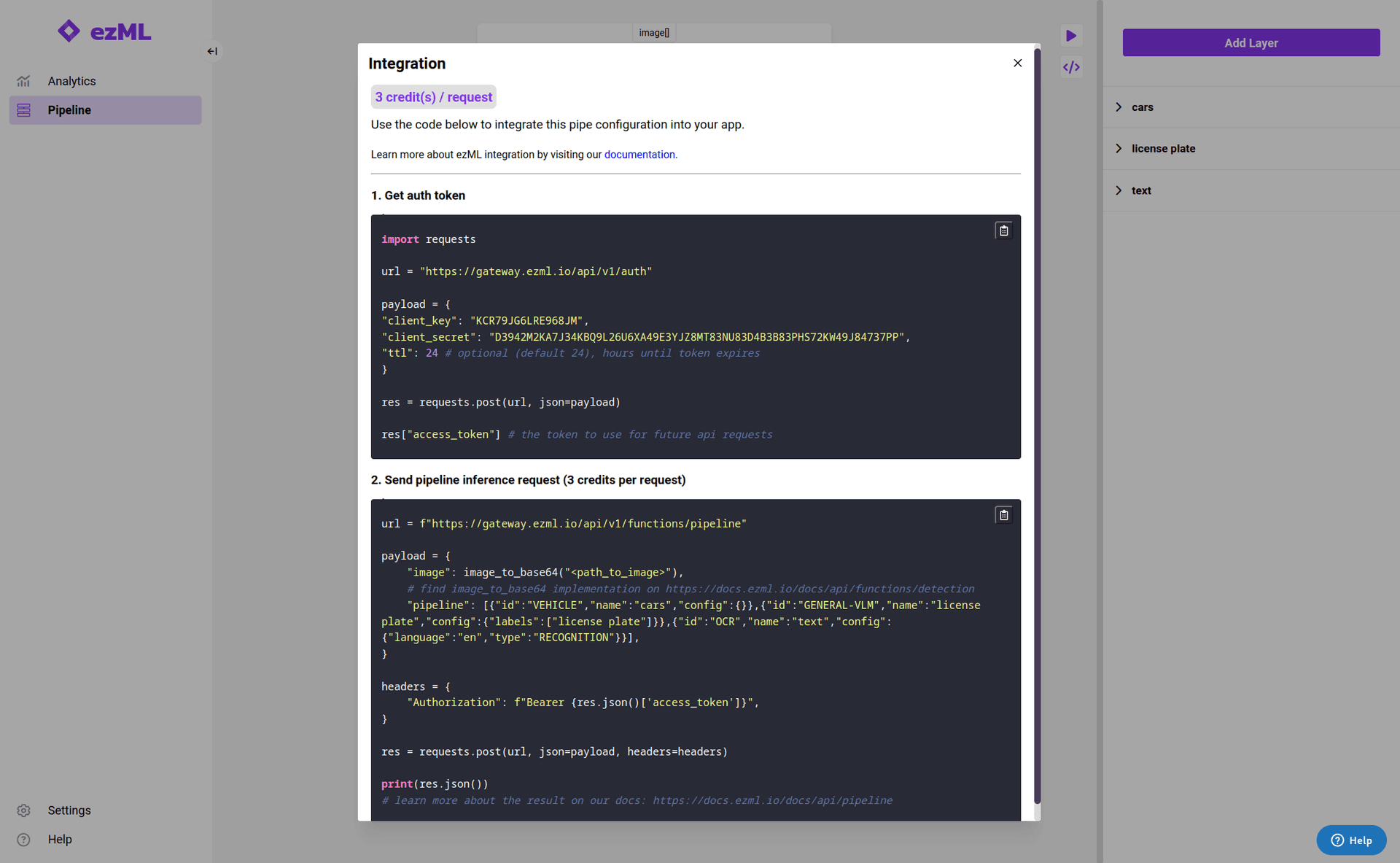Screen dimensions: 1400x863
Task: Open Help in the sidebar
Action: [x=105, y=840]
